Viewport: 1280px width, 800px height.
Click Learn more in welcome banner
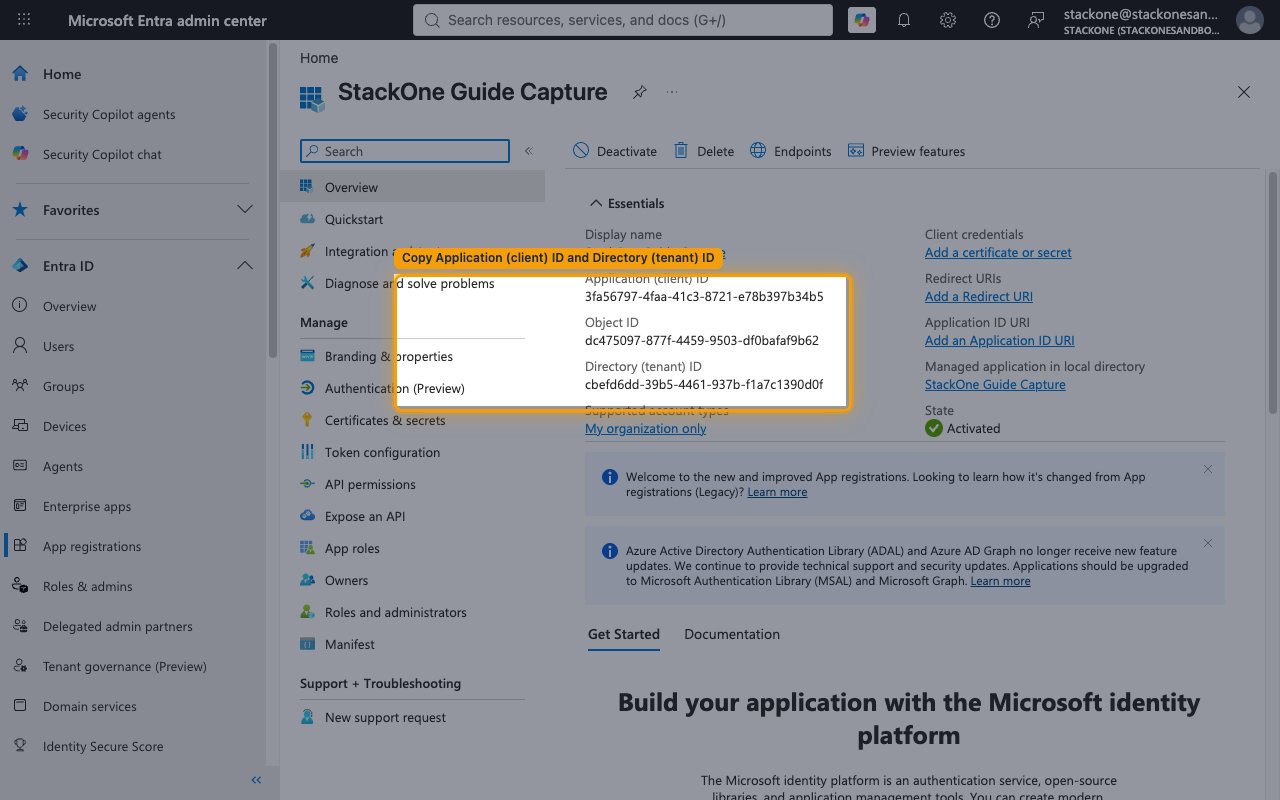[x=777, y=492]
